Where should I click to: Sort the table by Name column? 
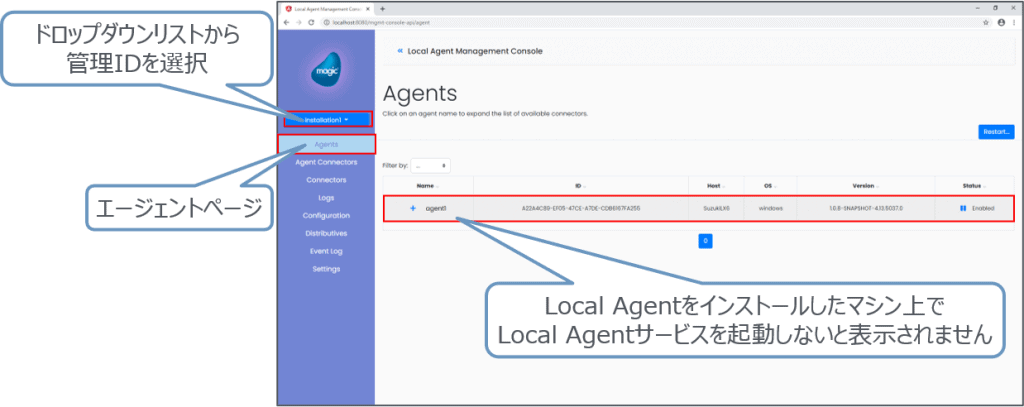[427, 184]
